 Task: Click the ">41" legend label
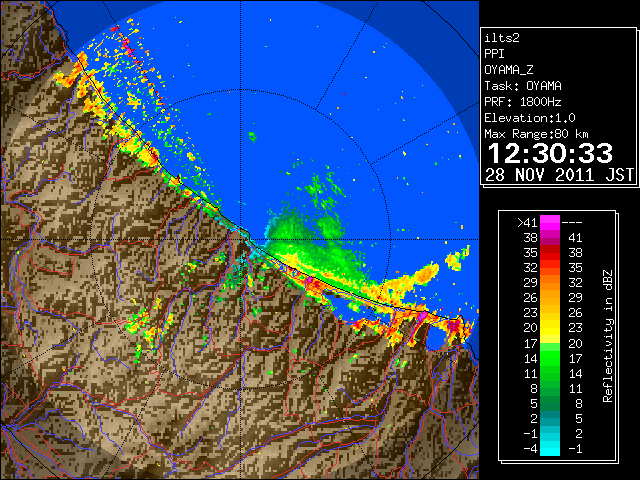tap(527, 223)
